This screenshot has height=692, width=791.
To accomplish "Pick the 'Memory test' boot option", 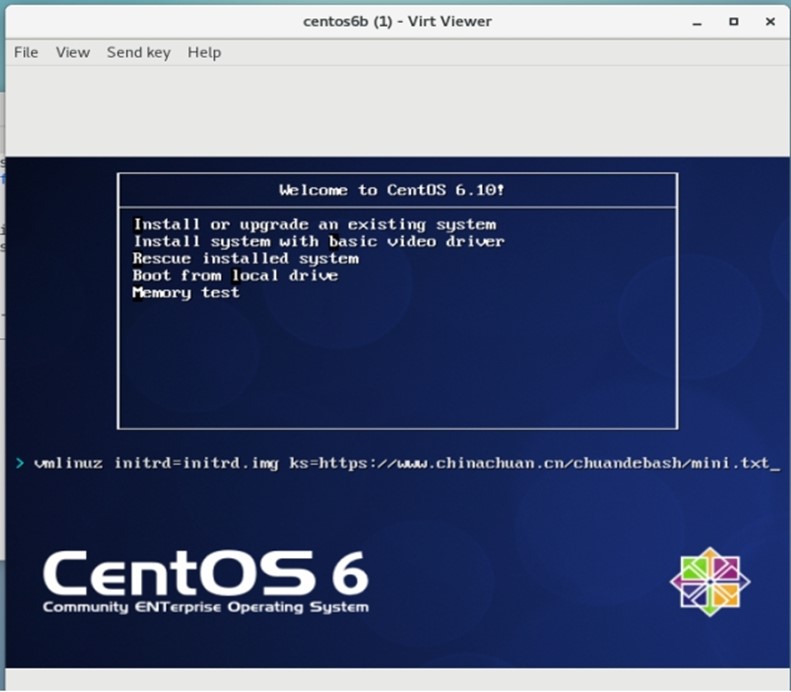I will click(186, 293).
